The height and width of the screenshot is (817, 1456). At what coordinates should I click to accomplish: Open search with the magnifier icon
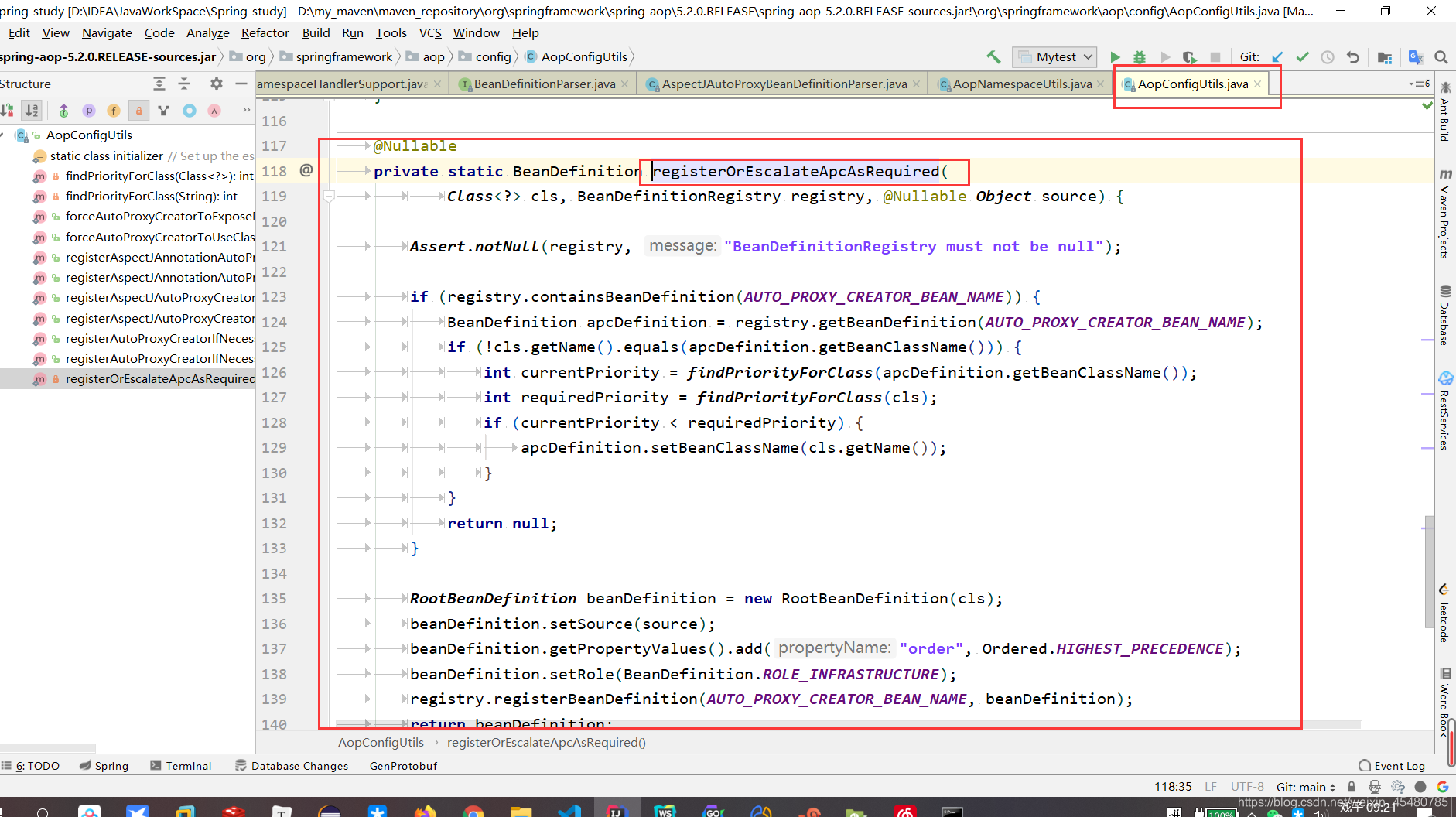[1441, 56]
